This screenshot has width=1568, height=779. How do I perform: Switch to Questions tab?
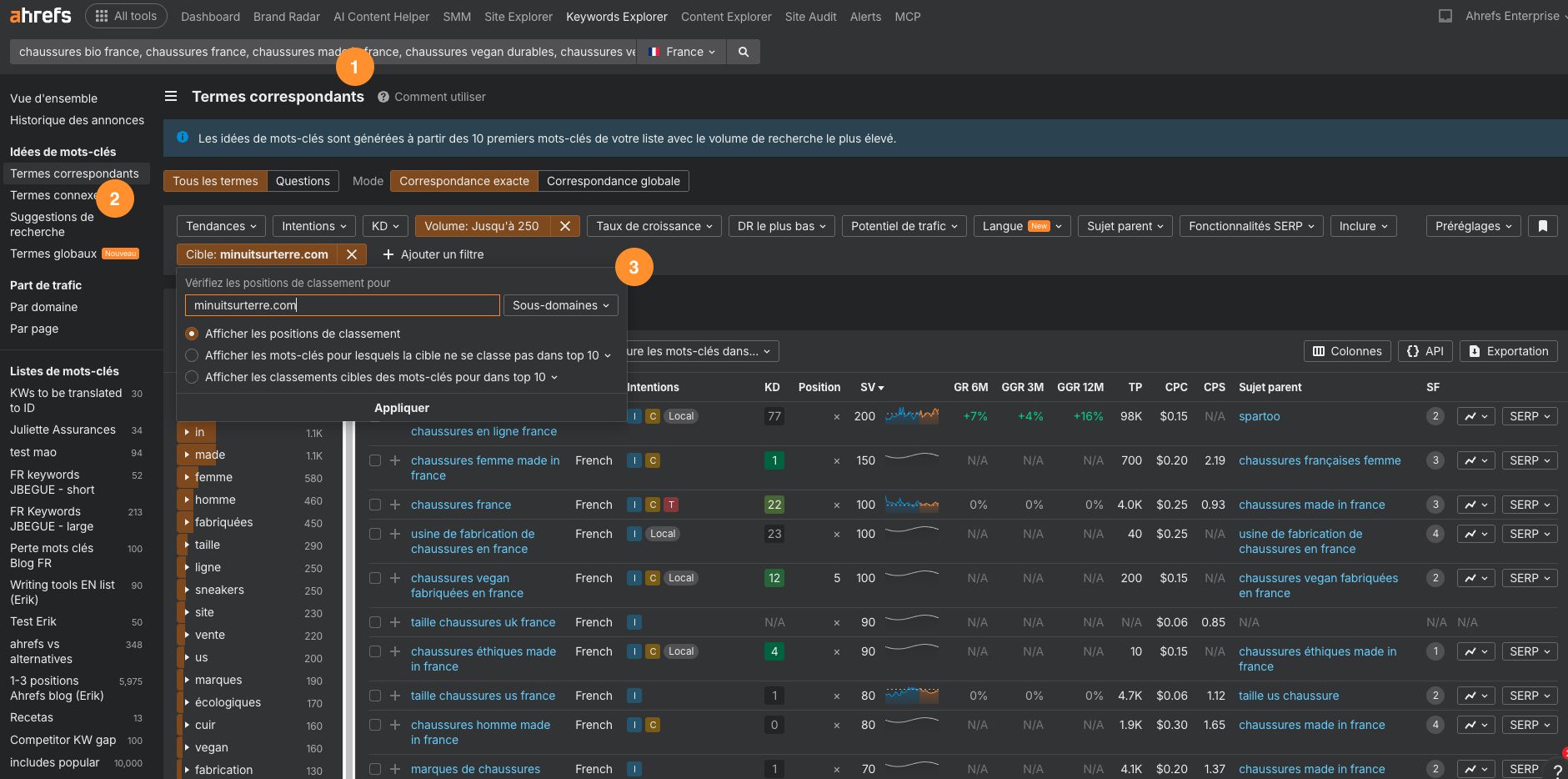tap(303, 181)
